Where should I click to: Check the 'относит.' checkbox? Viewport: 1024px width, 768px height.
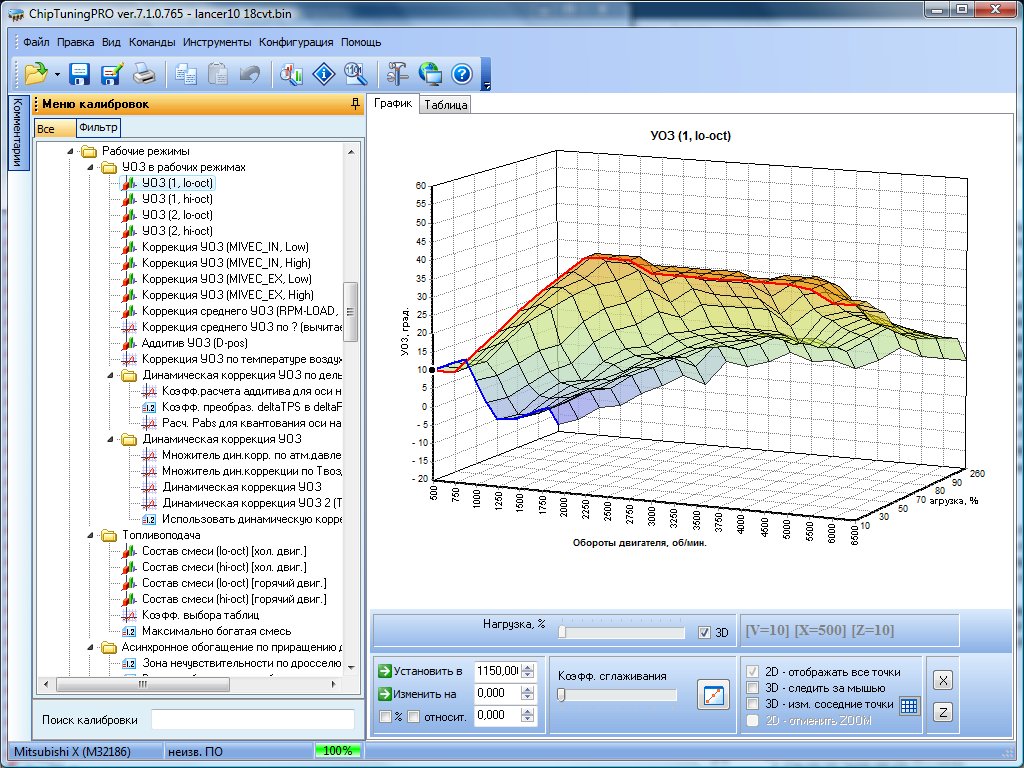[413, 716]
